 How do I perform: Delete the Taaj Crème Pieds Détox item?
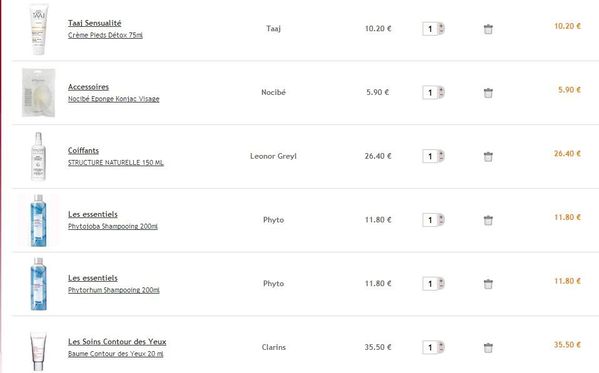click(x=488, y=29)
